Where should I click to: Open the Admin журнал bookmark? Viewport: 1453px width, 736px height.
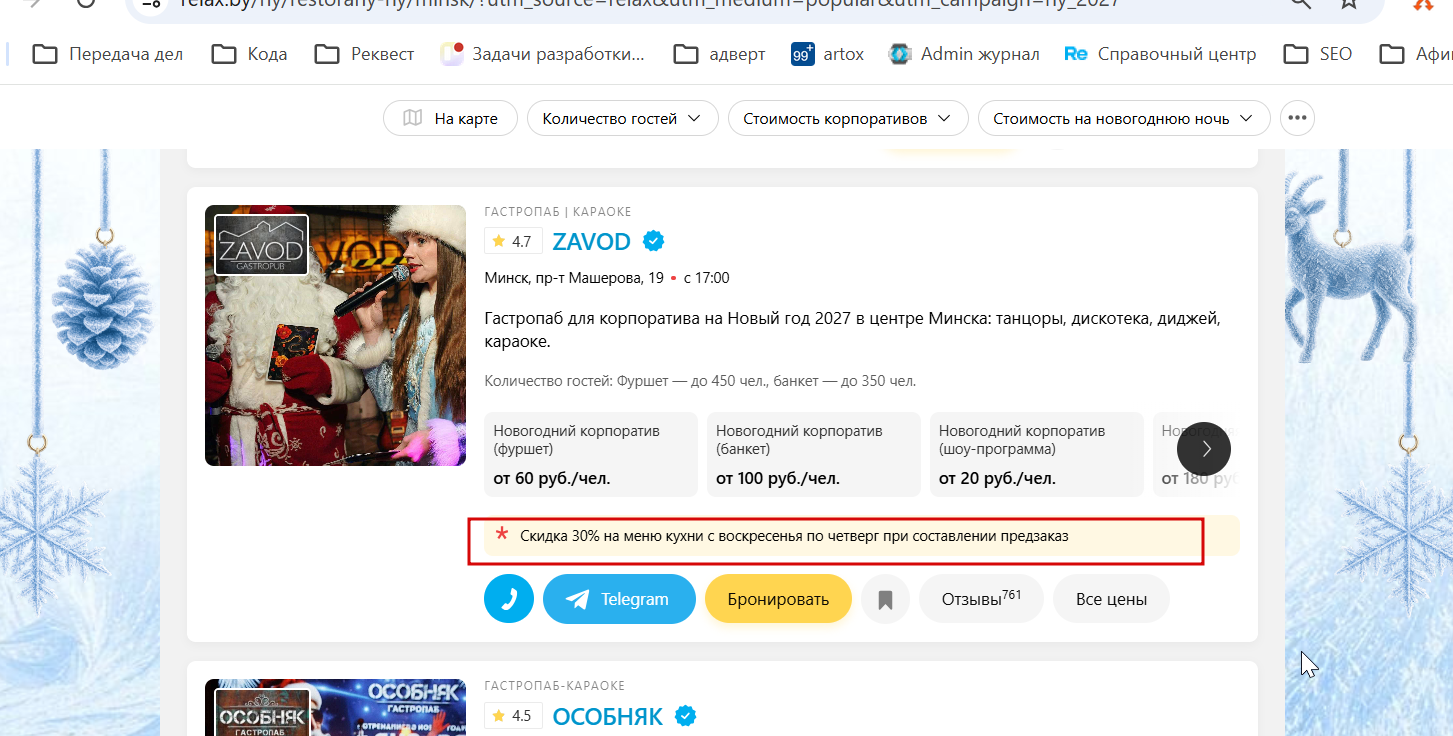click(x=964, y=54)
